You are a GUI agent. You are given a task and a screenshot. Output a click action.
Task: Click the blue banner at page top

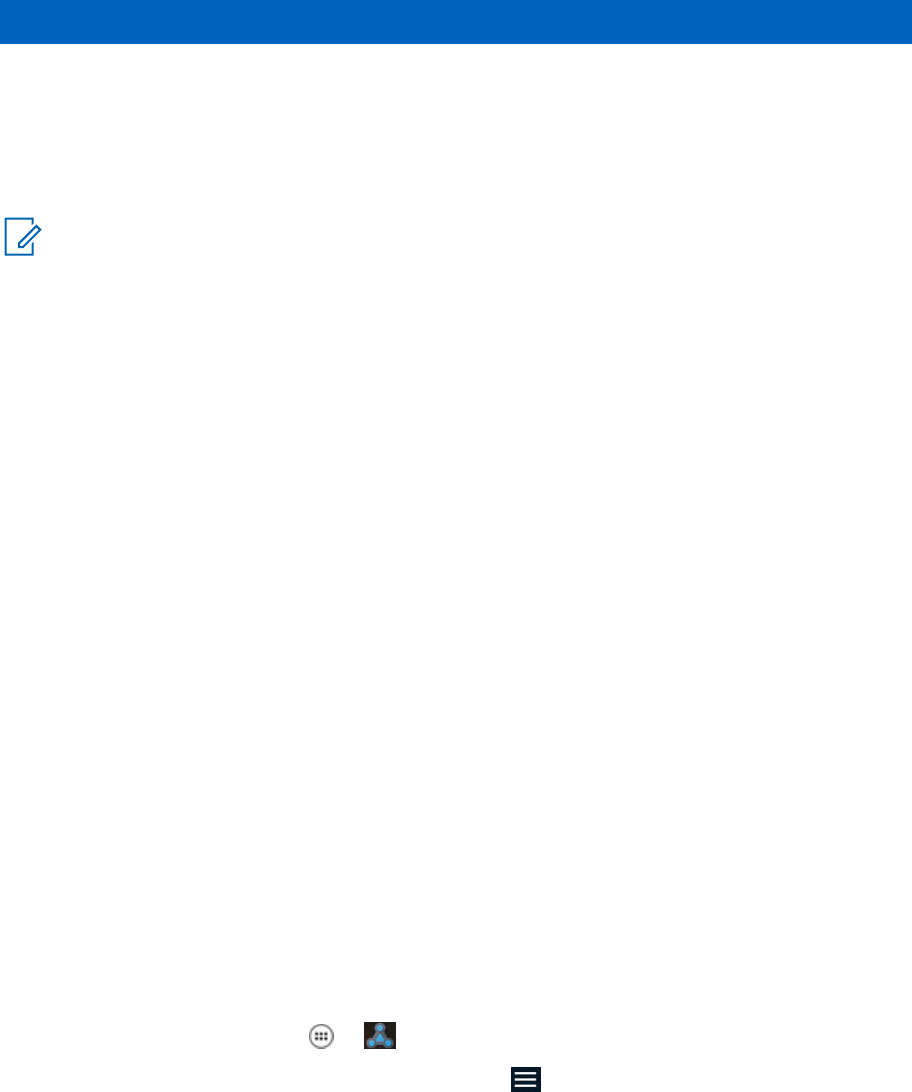tap(456, 22)
